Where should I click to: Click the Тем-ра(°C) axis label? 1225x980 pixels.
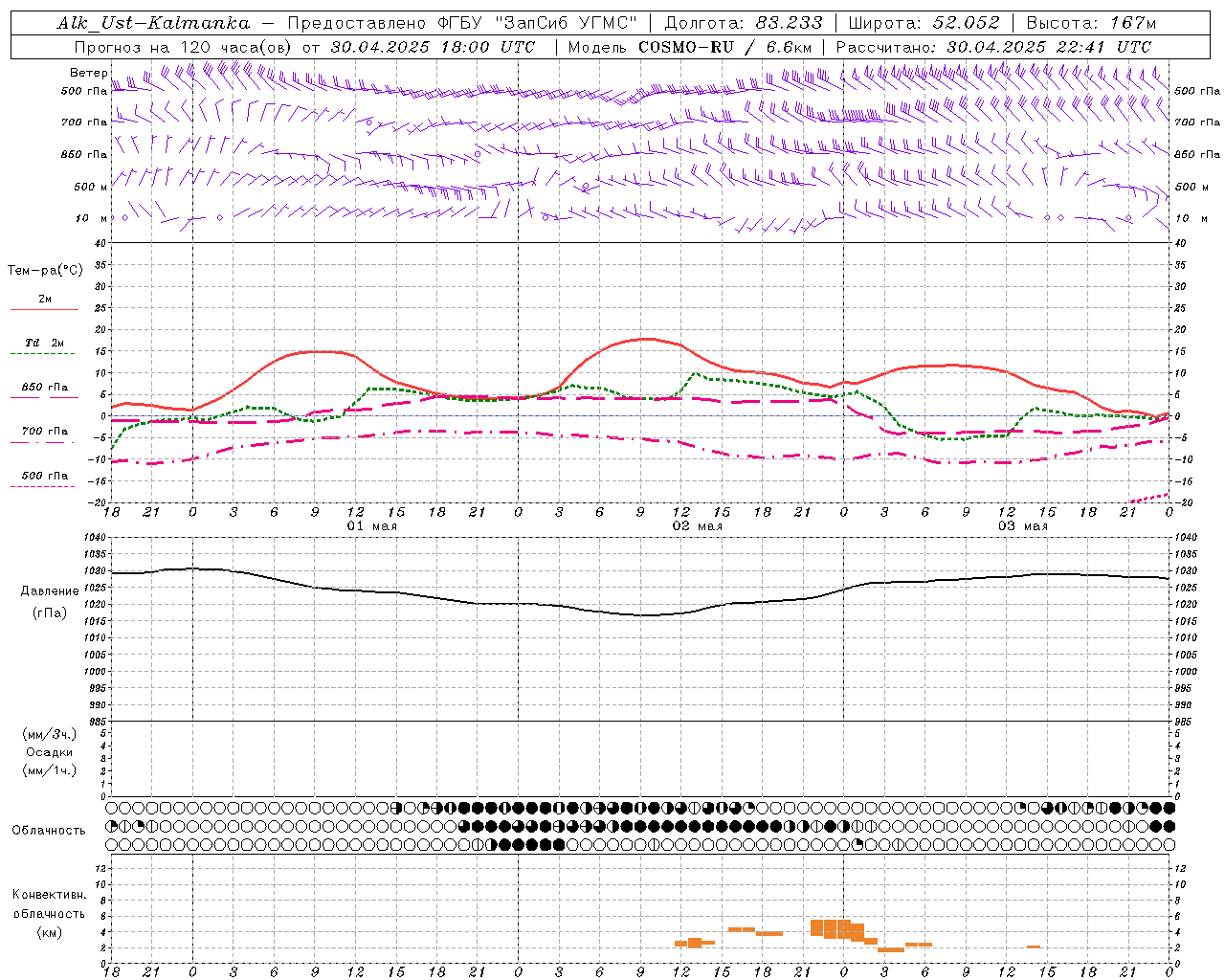click(x=45, y=271)
